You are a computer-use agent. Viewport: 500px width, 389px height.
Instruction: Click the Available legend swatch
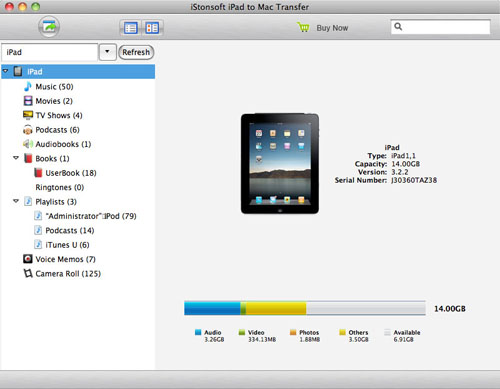click(387, 332)
